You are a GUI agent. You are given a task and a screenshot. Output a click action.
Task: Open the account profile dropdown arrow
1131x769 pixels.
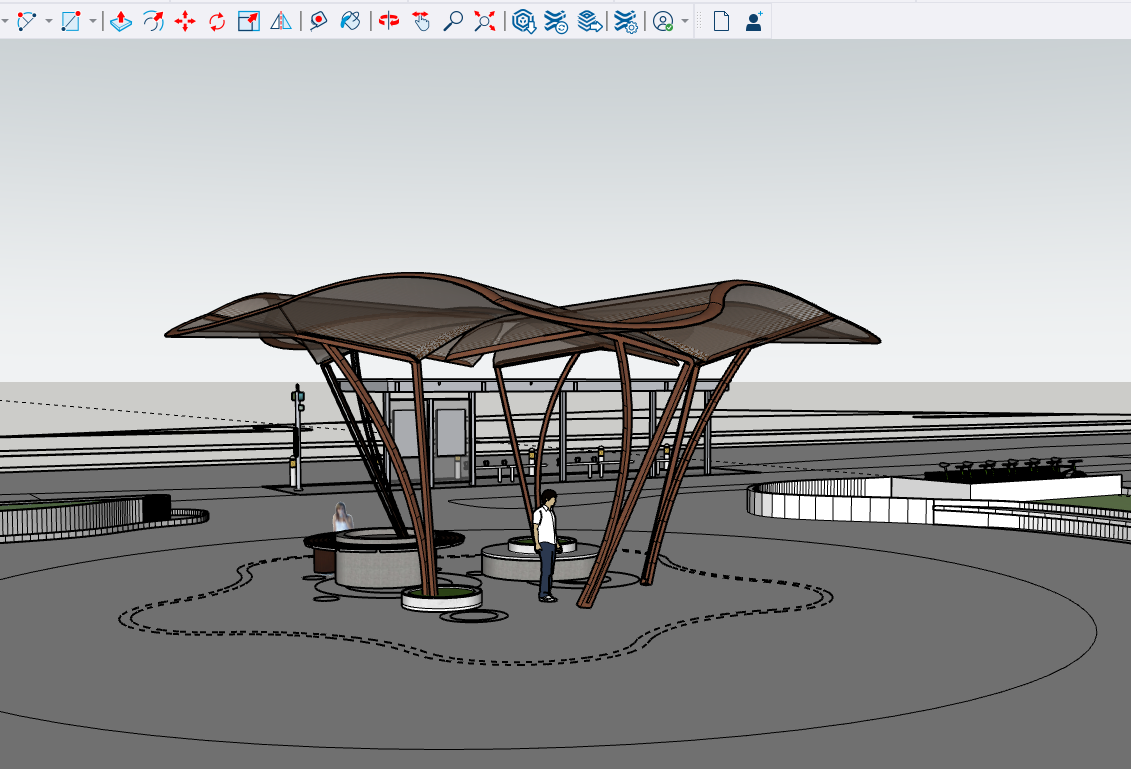(x=685, y=21)
